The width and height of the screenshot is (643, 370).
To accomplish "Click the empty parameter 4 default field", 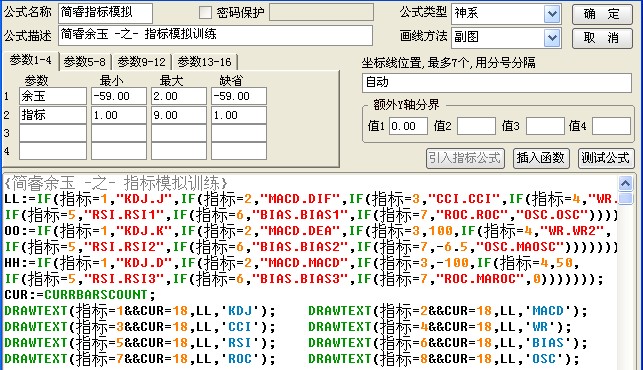I will (x=239, y=151).
